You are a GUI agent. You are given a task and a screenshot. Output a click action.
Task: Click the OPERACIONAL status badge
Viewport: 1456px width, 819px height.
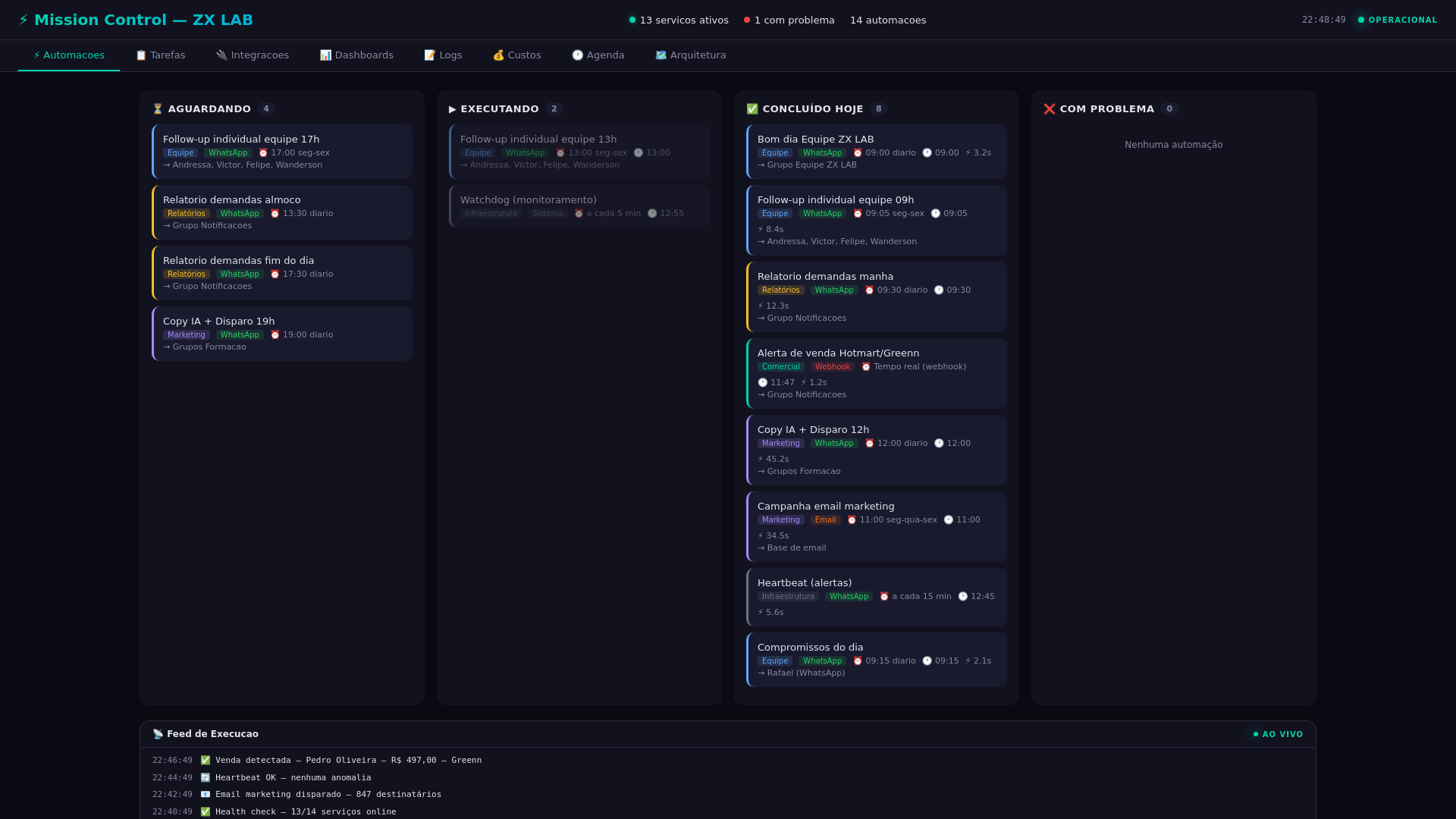point(1398,20)
